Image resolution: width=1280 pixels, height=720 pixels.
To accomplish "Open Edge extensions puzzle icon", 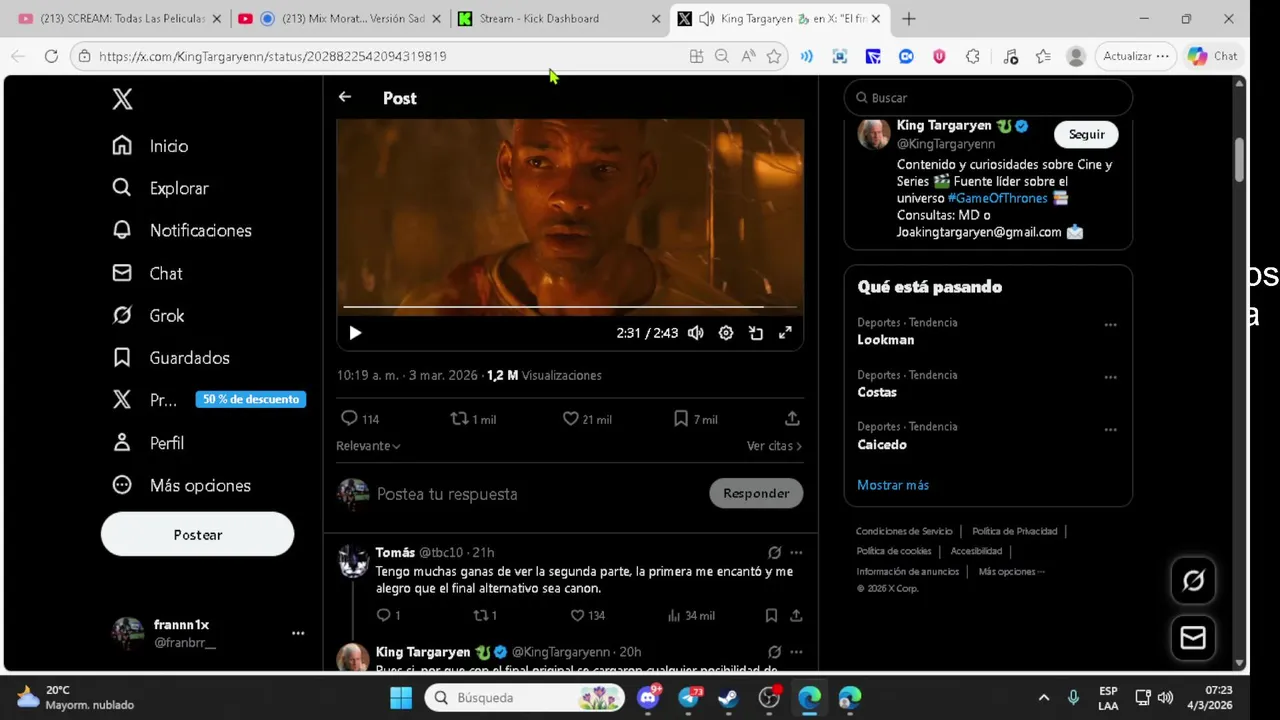I will [972, 56].
